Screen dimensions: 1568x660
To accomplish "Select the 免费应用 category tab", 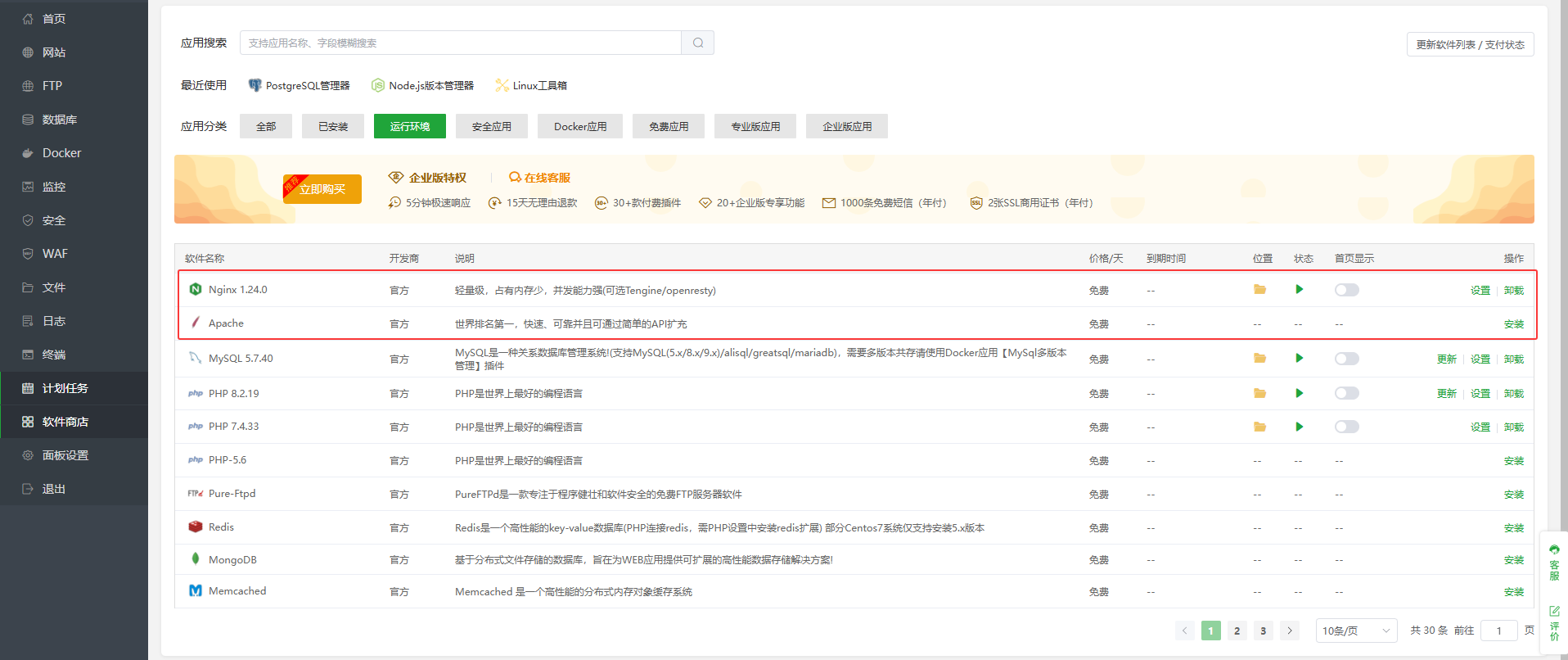I will click(x=669, y=126).
